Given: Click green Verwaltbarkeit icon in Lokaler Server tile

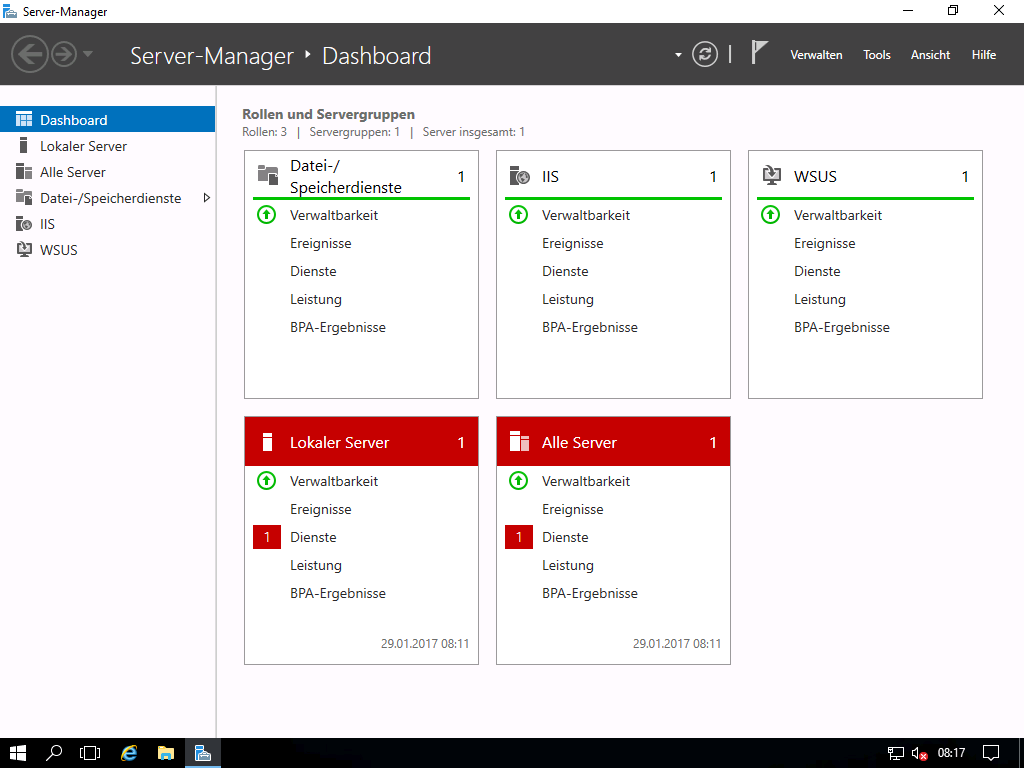Looking at the screenshot, I should point(266,481).
